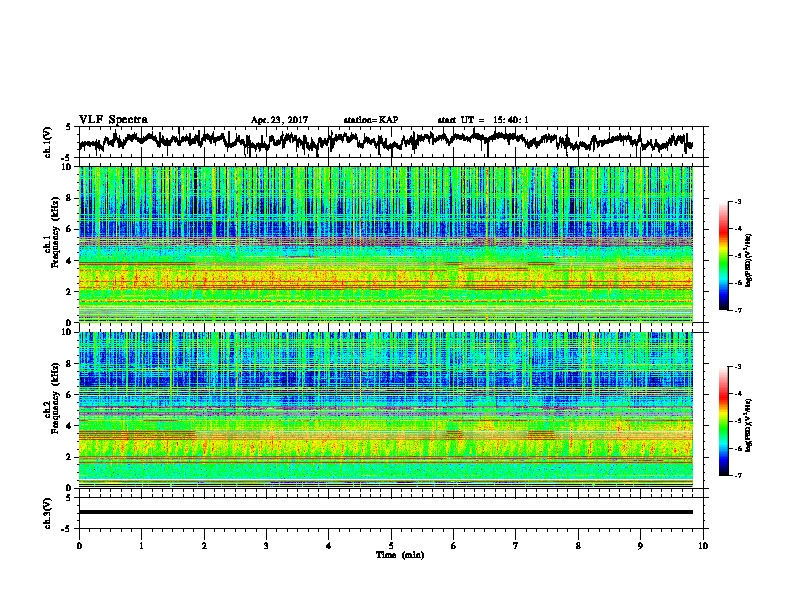The image size is (792, 612).
Task: Click the "2" kHz tick of ch.2 frequency axis
Action: pyautogui.click(x=69, y=457)
